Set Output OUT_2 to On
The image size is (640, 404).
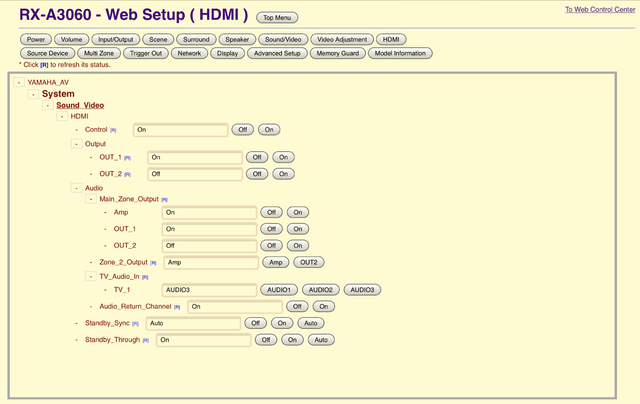283,174
